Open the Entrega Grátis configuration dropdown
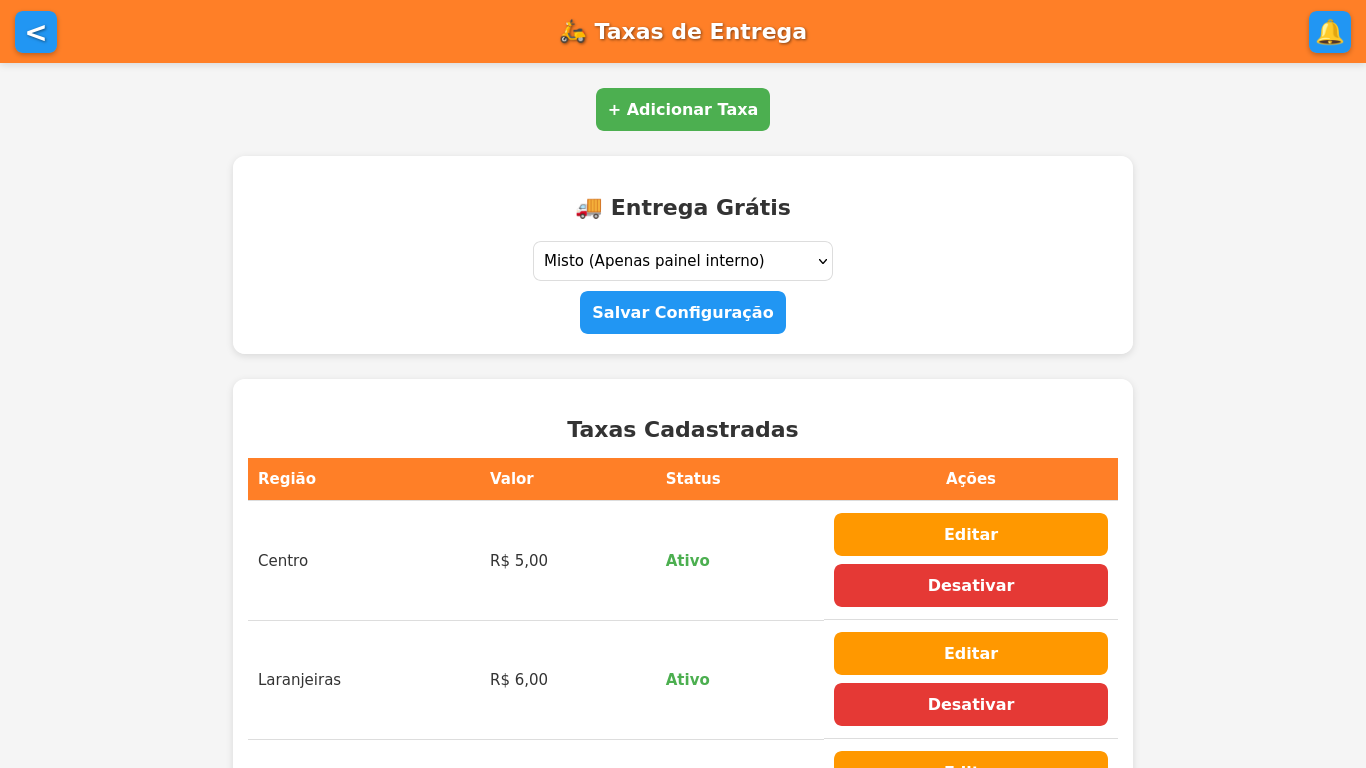 tap(683, 261)
